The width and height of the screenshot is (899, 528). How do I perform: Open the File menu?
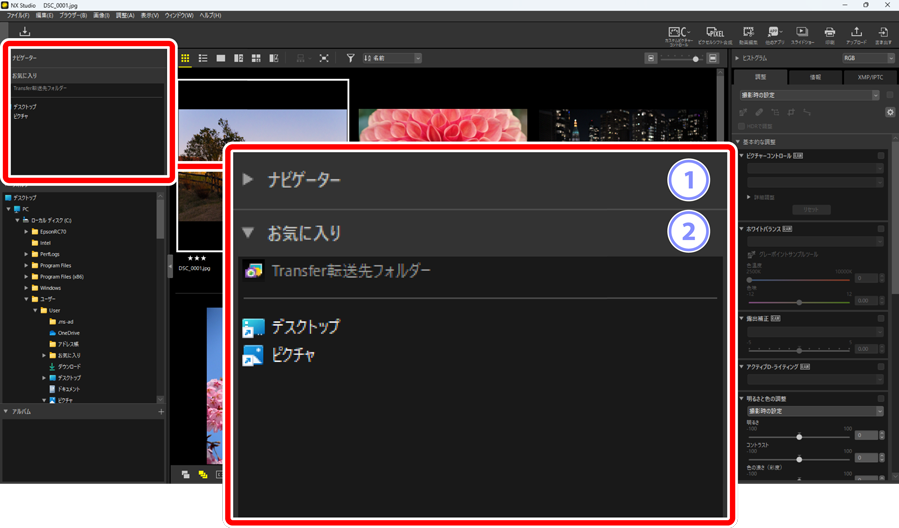pos(18,16)
